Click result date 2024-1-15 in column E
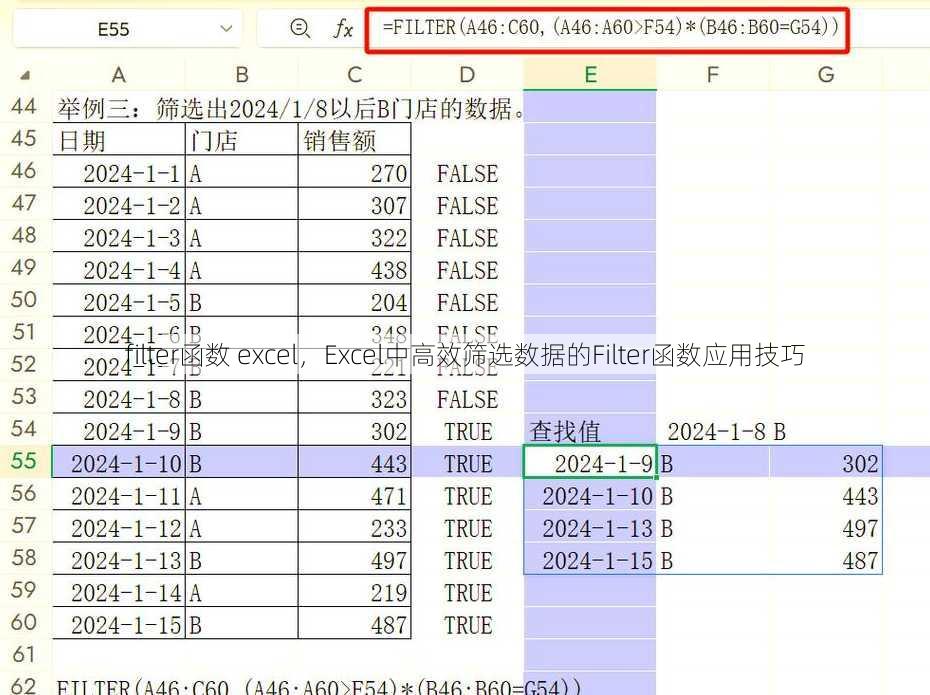Screen dimensions: 930x695 (x=590, y=559)
